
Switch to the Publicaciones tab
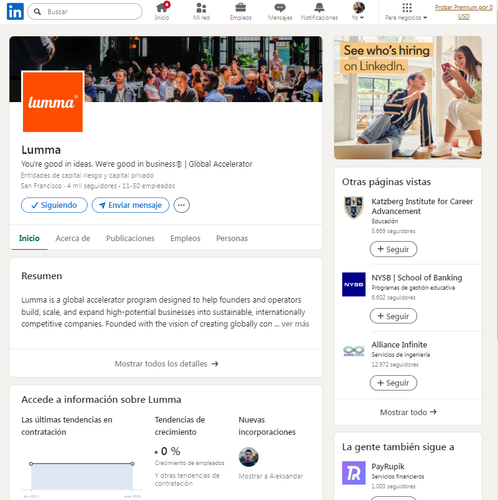[x=130, y=238]
